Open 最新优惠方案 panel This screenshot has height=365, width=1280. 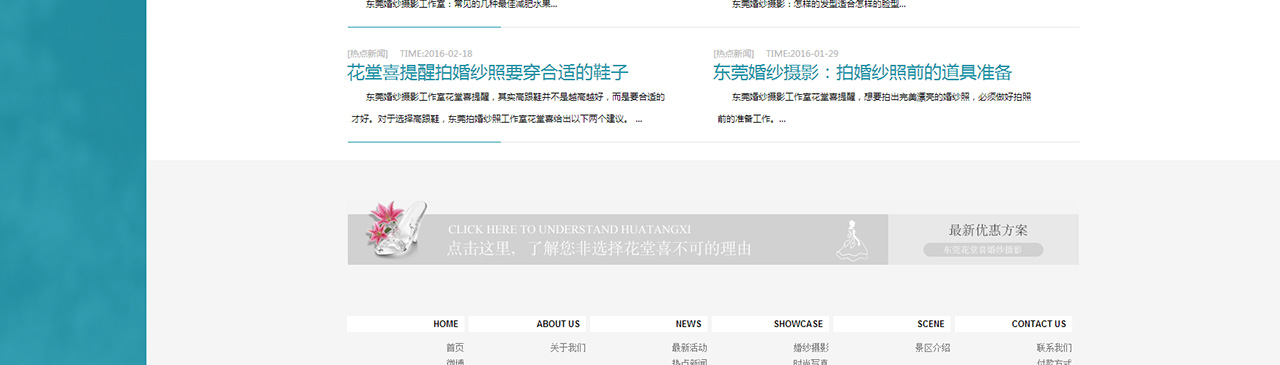[x=983, y=239]
